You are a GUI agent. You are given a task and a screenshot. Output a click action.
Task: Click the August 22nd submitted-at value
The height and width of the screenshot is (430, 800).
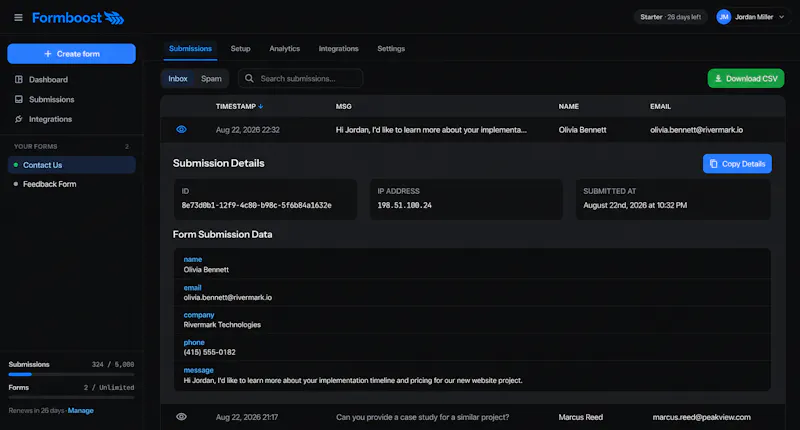tap(635, 205)
